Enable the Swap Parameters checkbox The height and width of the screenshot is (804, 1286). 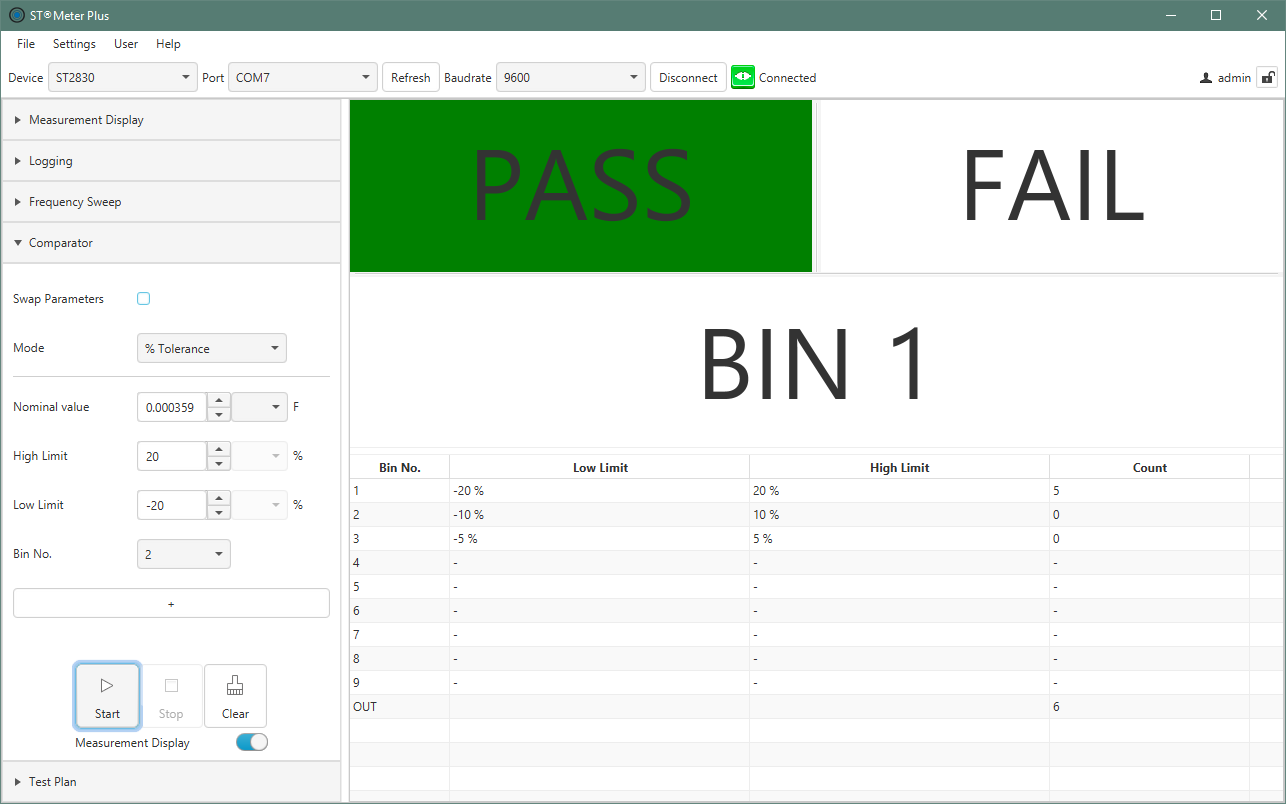point(144,299)
